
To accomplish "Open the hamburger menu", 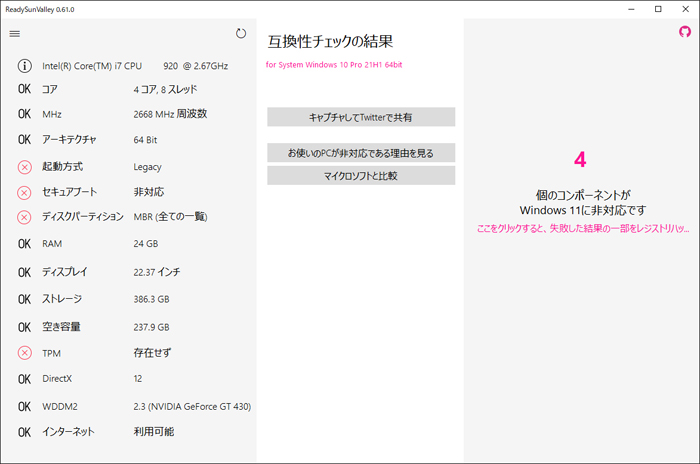I will [15, 34].
